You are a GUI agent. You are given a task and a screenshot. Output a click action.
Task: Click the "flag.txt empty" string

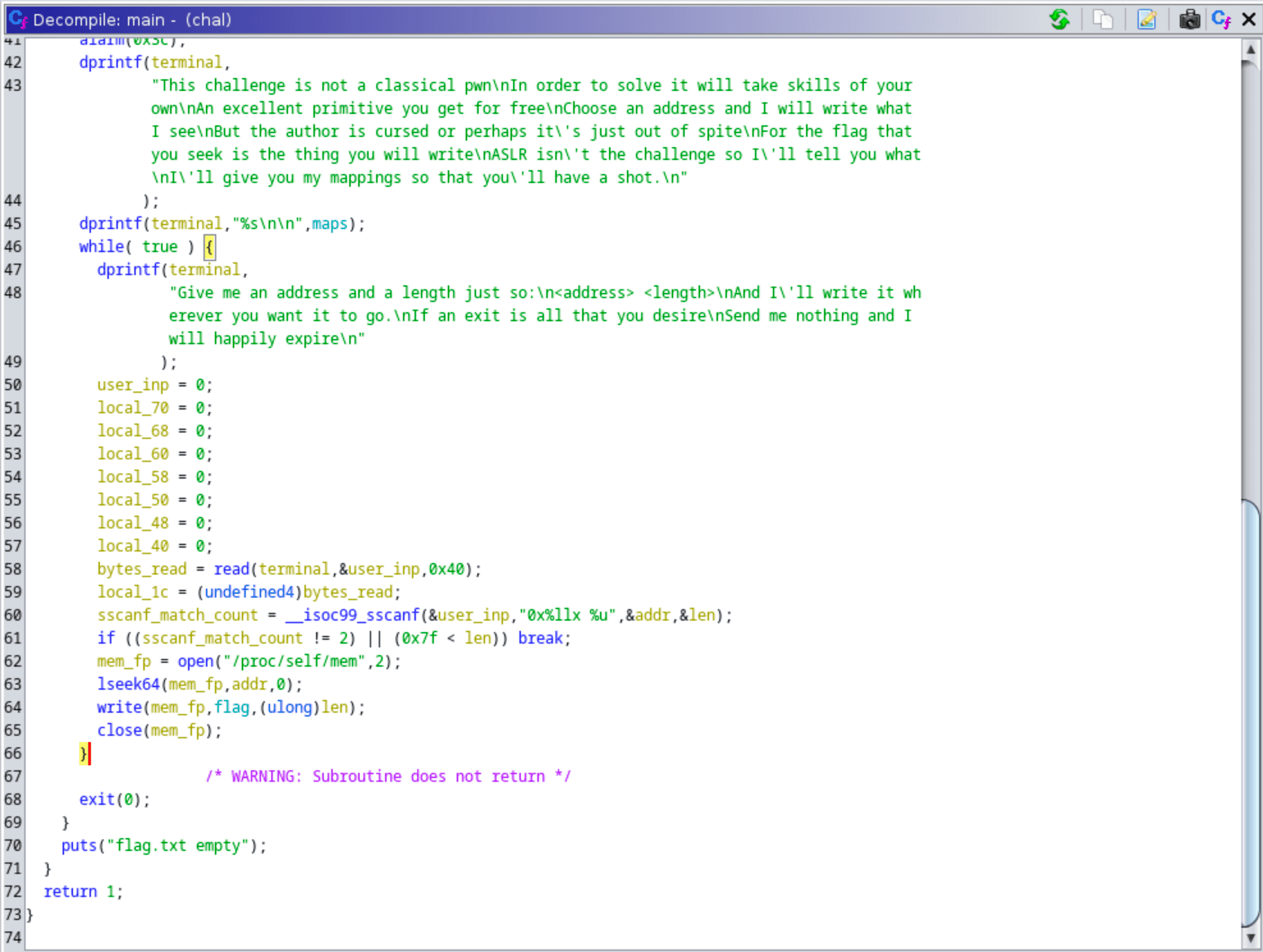click(178, 846)
